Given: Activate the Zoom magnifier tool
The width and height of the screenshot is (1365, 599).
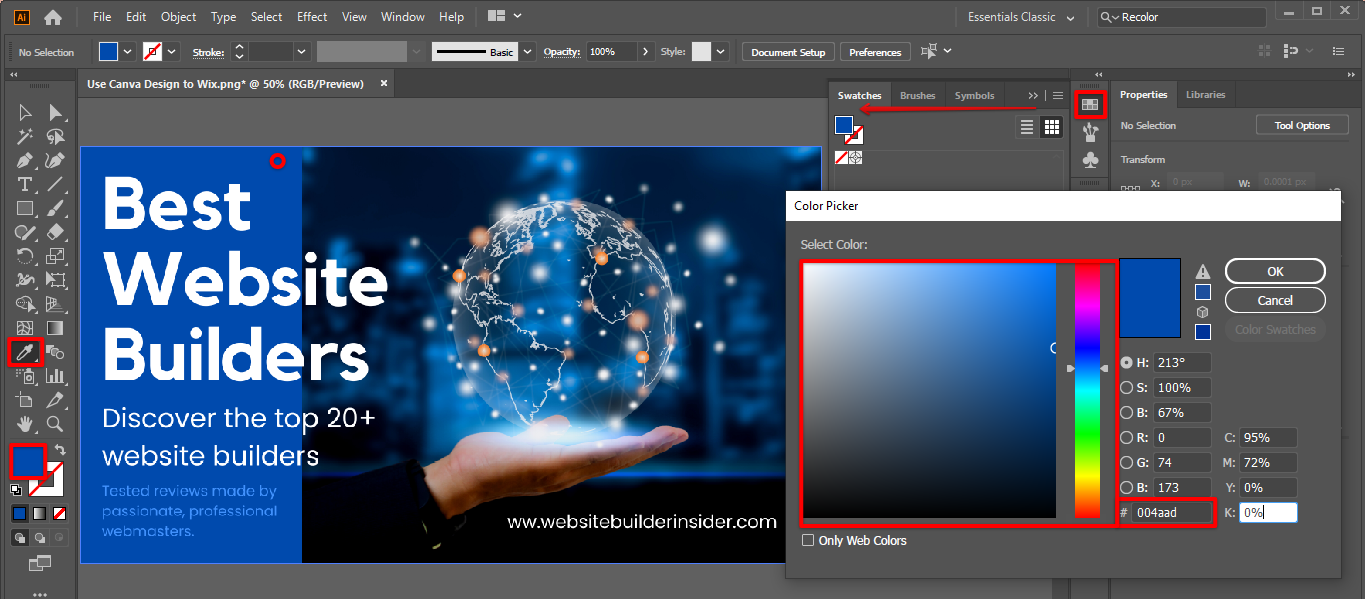Looking at the screenshot, I should point(56,424).
